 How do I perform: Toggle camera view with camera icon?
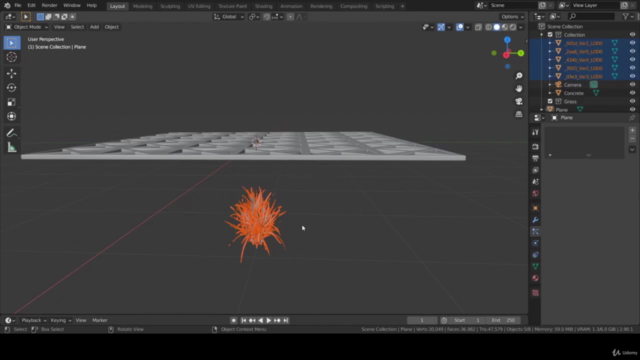coord(519,101)
